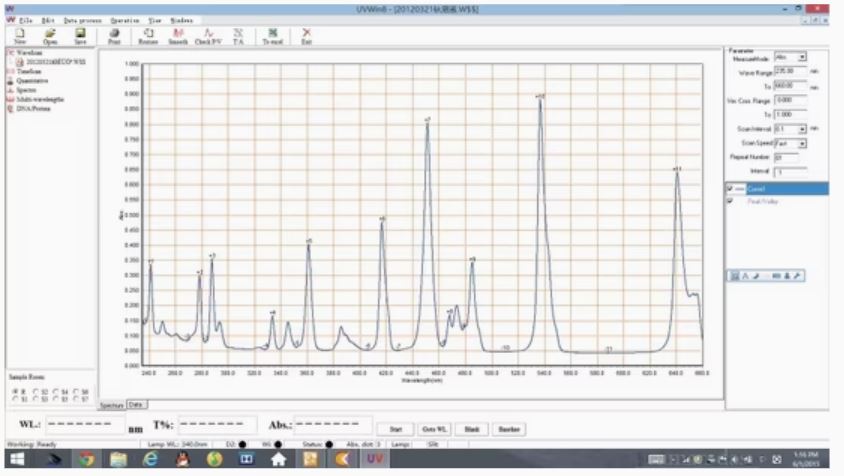Click the Abs. readout field

[333, 424]
